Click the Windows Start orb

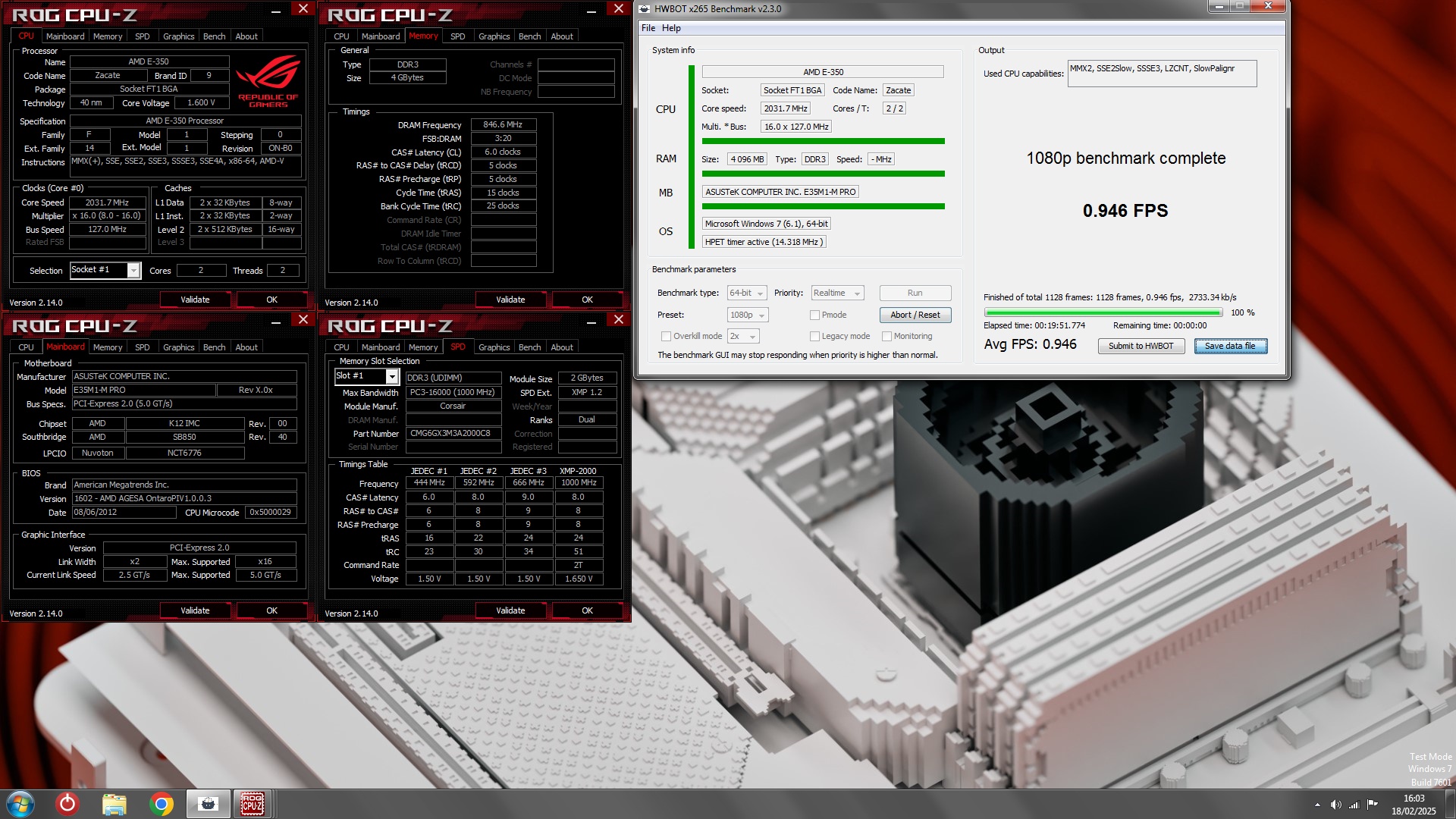point(20,804)
